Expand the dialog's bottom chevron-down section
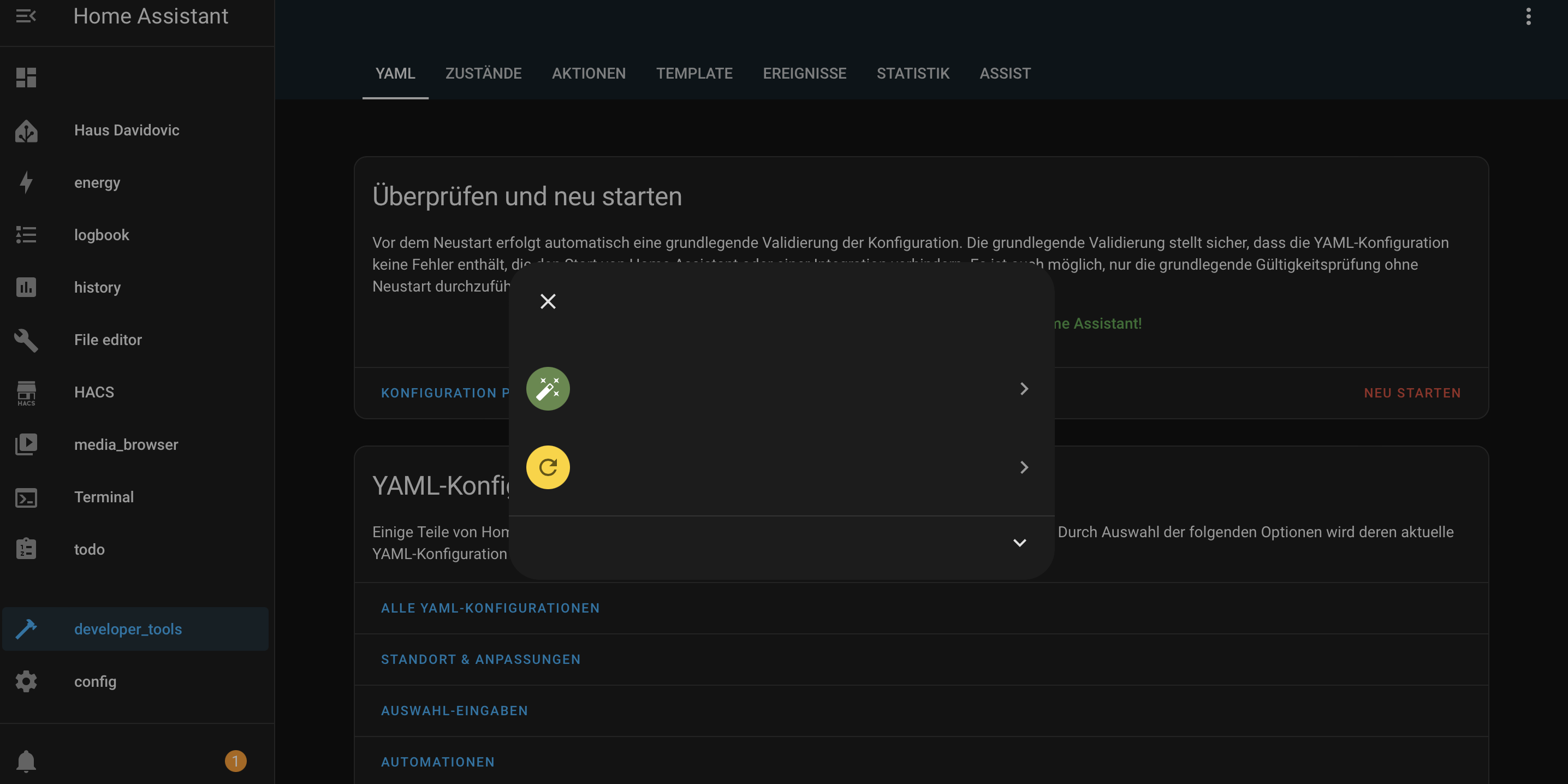The width and height of the screenshot is (1568, 784). (x=1019, y=542)
